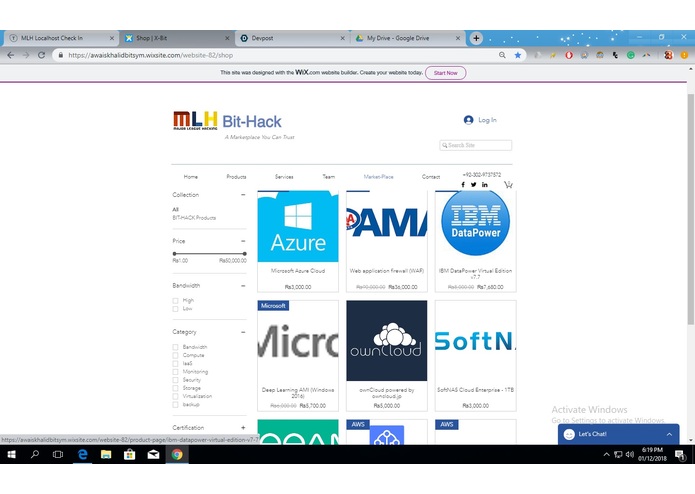Click Chrome icon on the taskbar
The image size is (695, 494).
[177, 455]
